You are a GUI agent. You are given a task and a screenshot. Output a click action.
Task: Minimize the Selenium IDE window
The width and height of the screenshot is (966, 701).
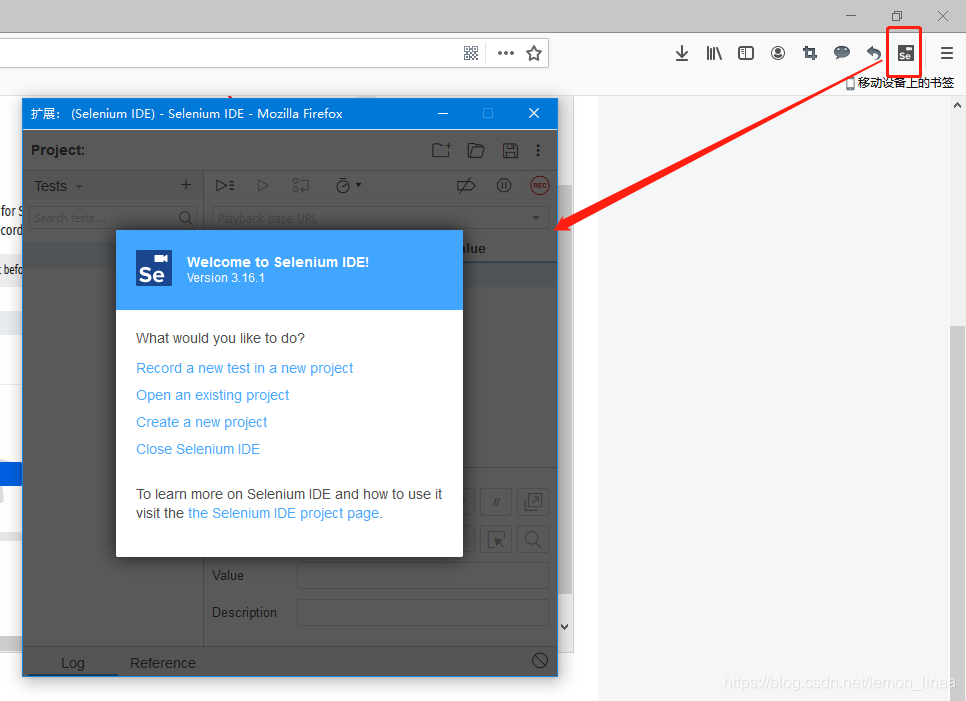click(443, 113)
